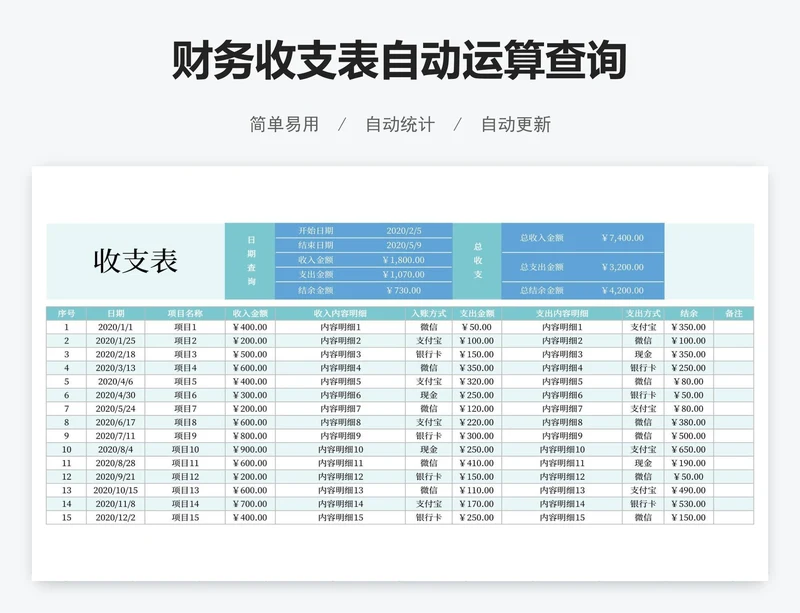Click the 结束日期 label in query panel
Viewport: 800px width, 613px height.
[x=316, y=245]
